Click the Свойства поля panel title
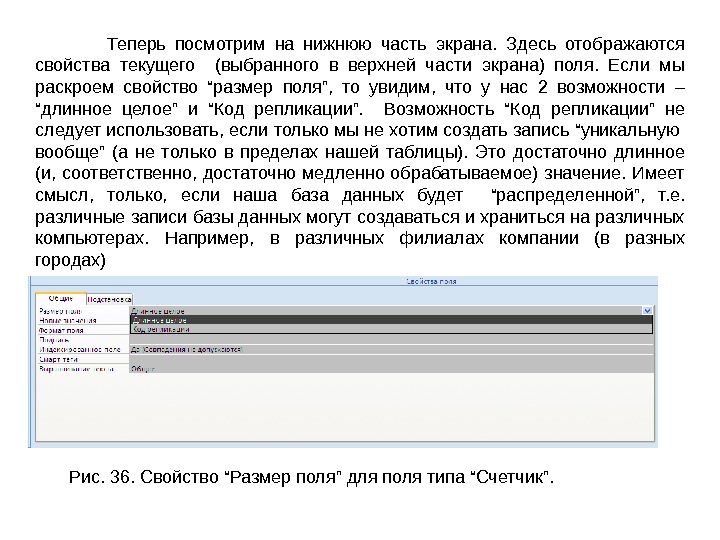The image size is (720, 540). (431, 281)
